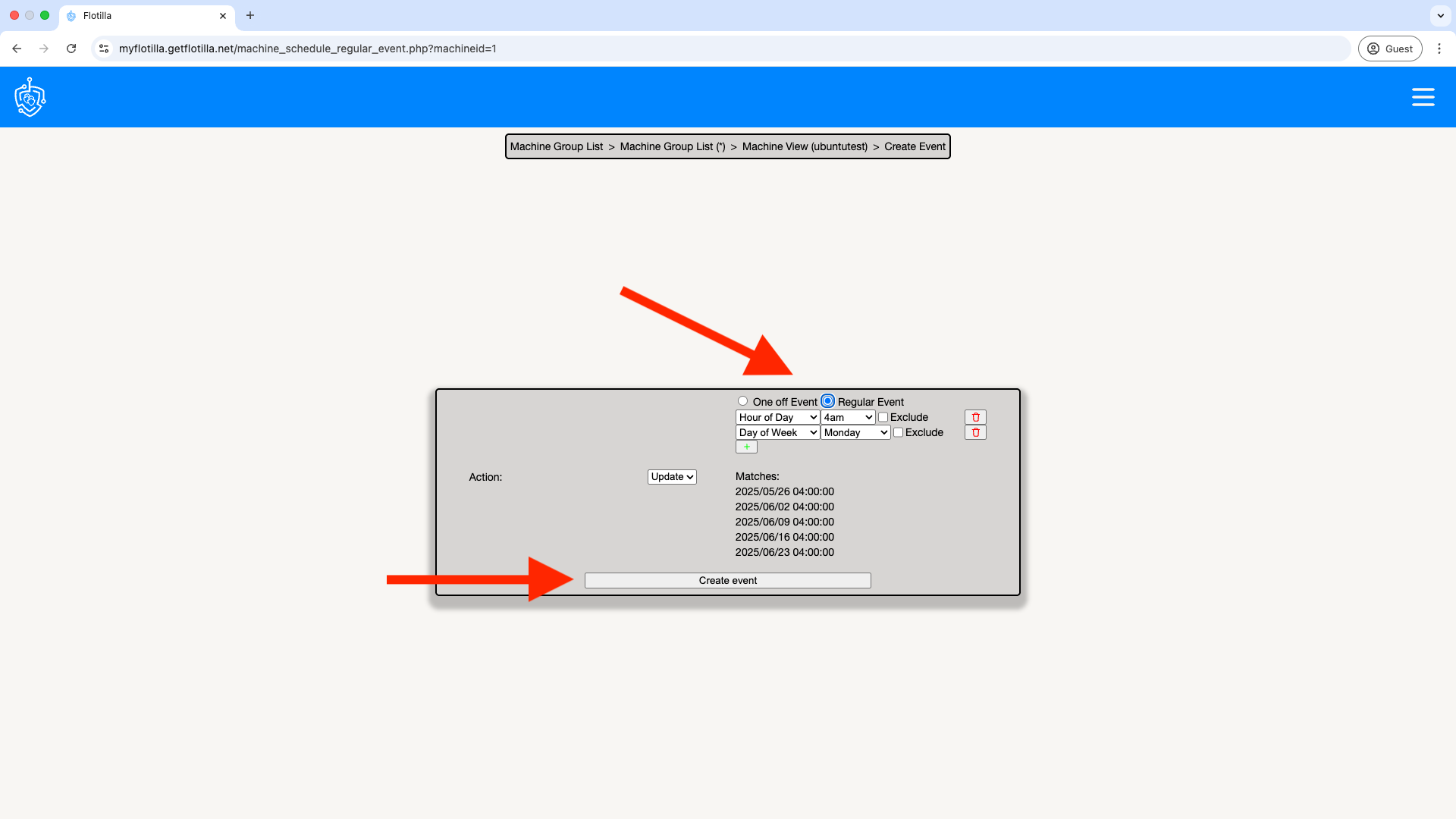Open the Monday weekday dropdown
The height and width of the screenshot is (819, 1456).
855,432
